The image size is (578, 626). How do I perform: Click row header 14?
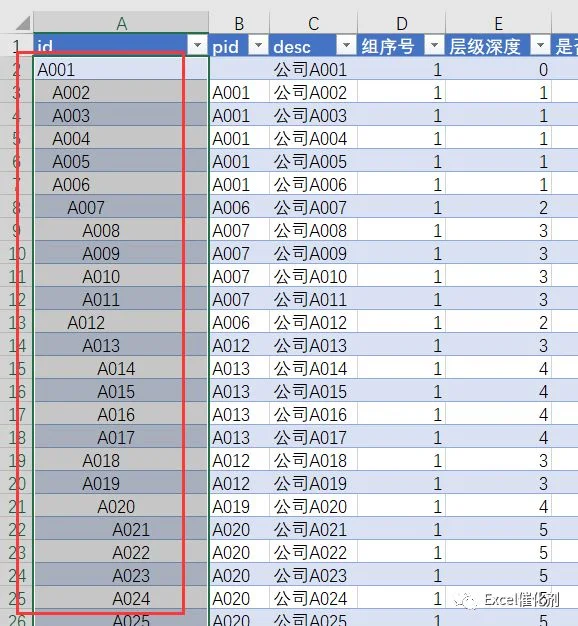coord(17,346)
